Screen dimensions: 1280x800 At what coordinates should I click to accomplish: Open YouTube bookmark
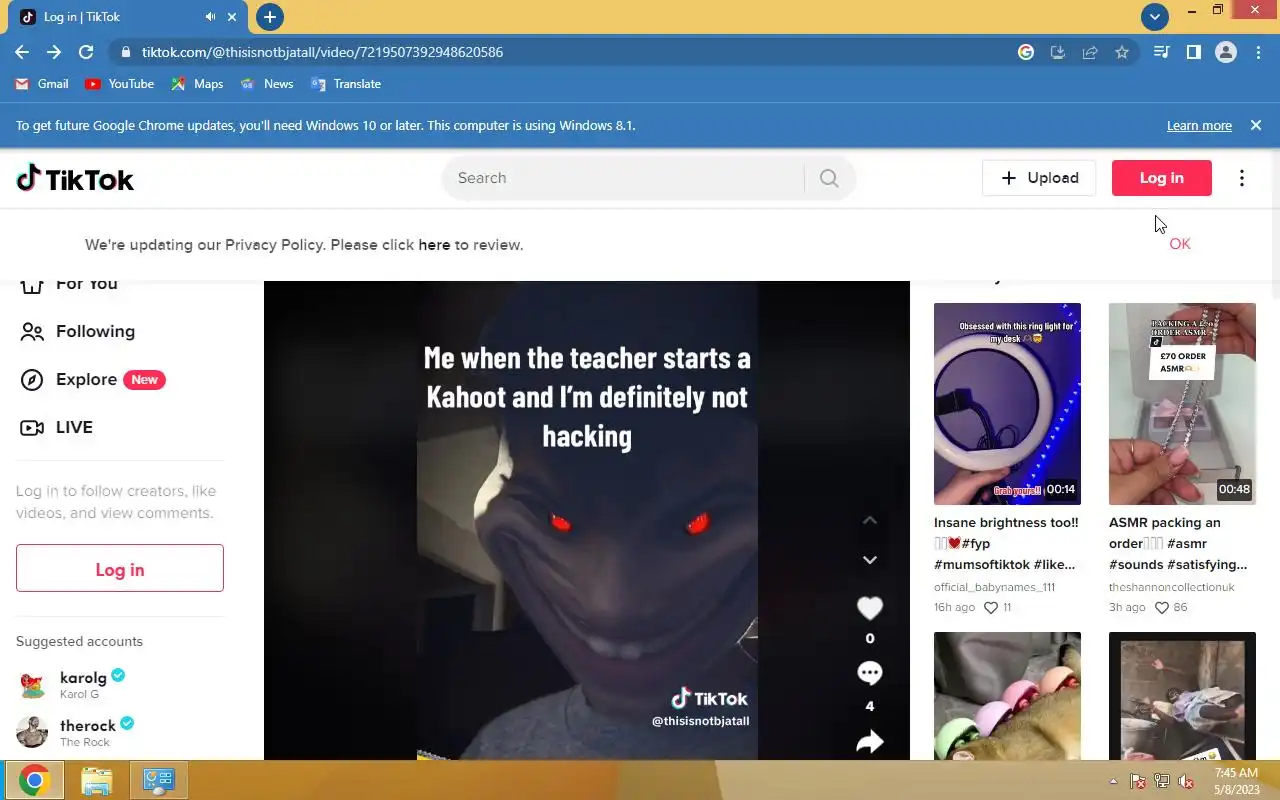pyautogui.click(x=120, y=84)
